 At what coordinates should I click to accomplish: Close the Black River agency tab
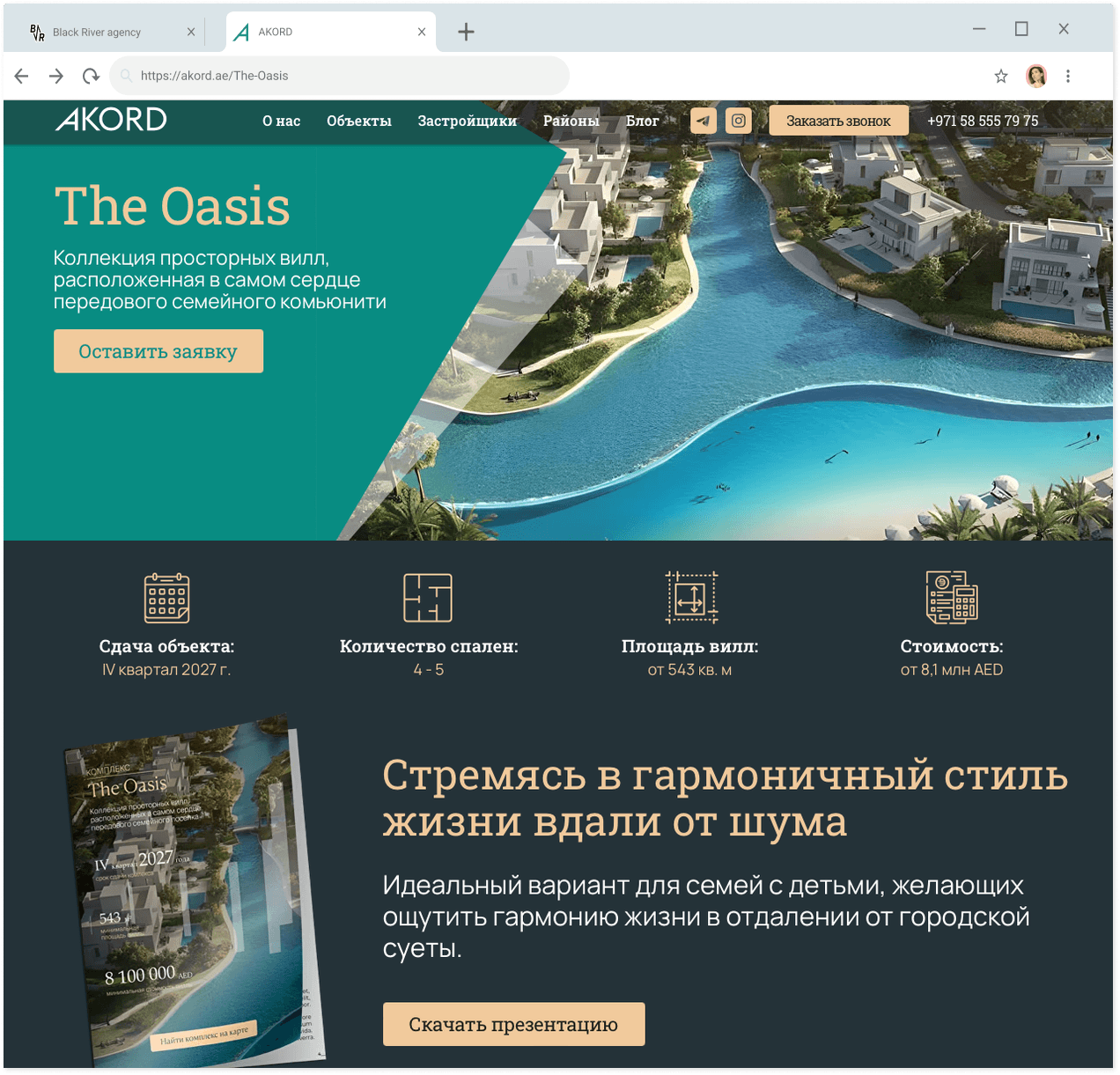click(191, 32)
